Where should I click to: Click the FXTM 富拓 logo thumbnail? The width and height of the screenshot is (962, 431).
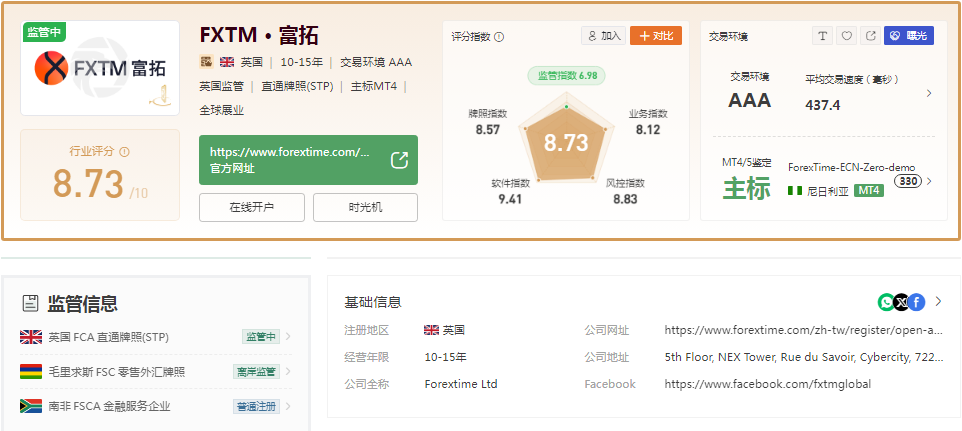coord(100,68)
